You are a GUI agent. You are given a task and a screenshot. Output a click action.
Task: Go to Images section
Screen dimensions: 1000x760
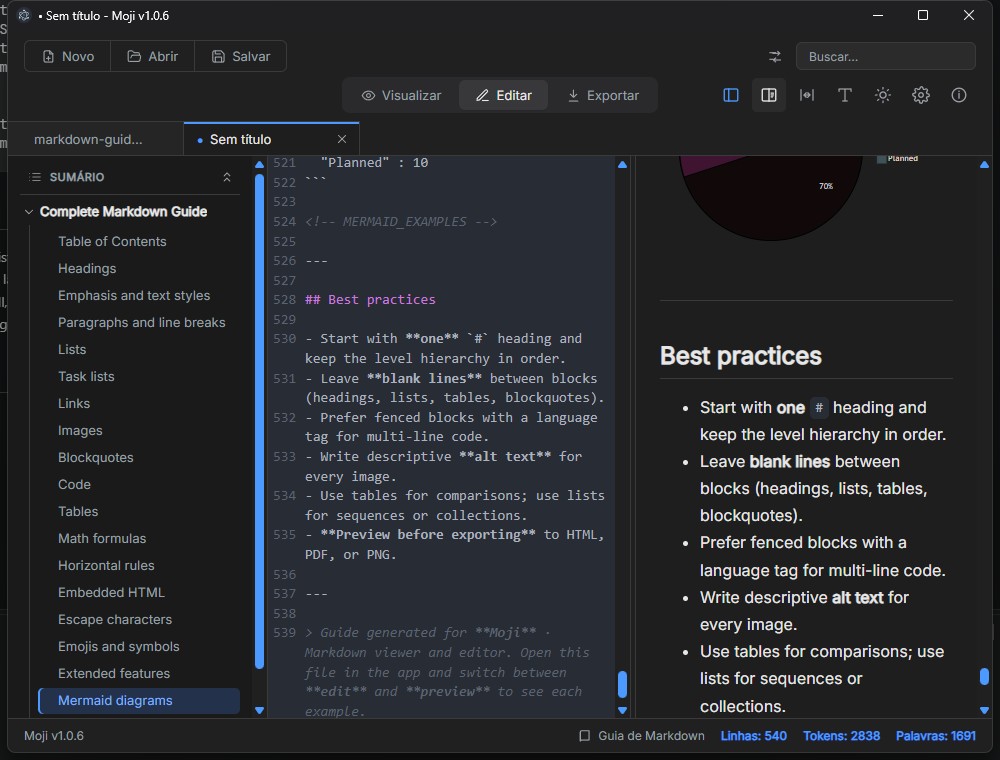(80, 430)
